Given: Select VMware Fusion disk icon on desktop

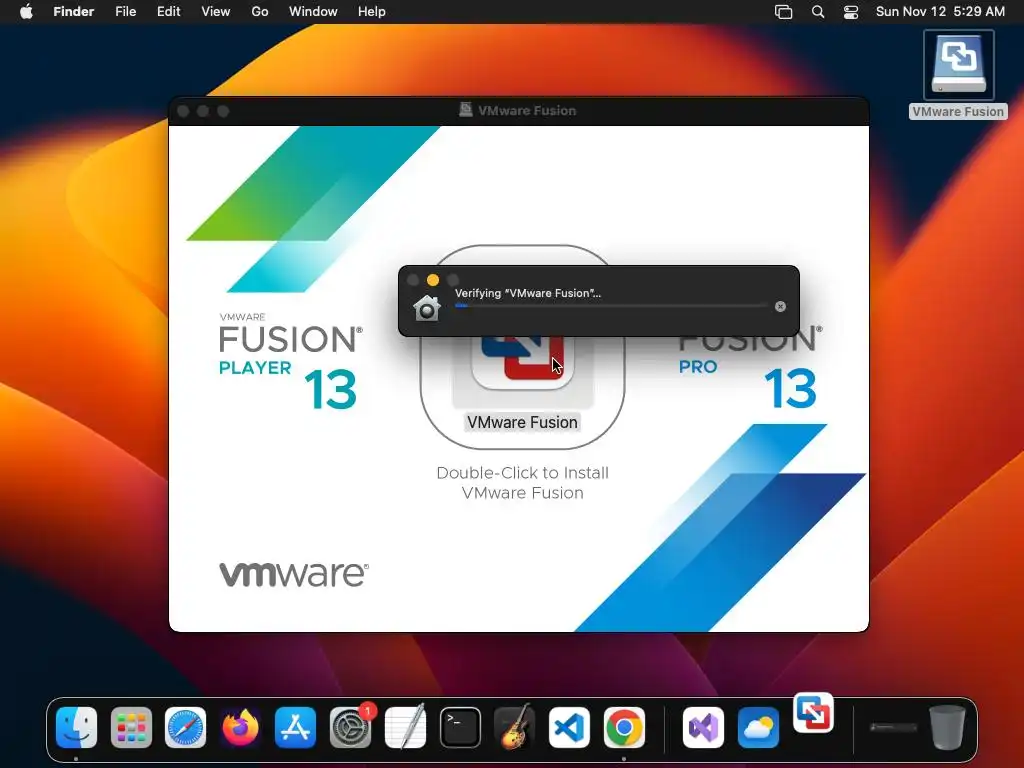Looking at the screenshot, I should click(x=958, y=65).
